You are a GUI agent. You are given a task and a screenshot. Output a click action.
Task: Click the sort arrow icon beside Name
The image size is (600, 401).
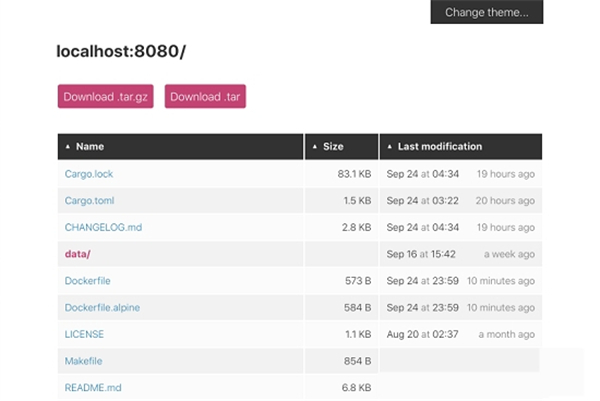tap(68, 147)
